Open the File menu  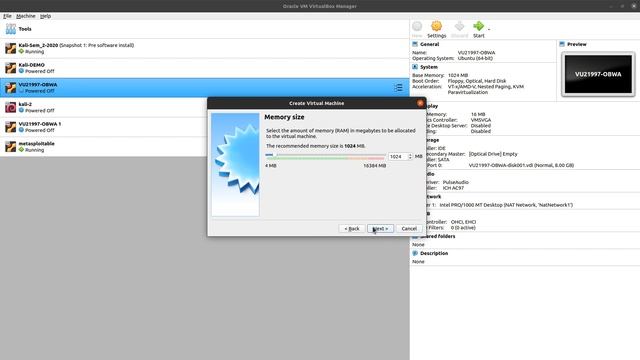7,16
